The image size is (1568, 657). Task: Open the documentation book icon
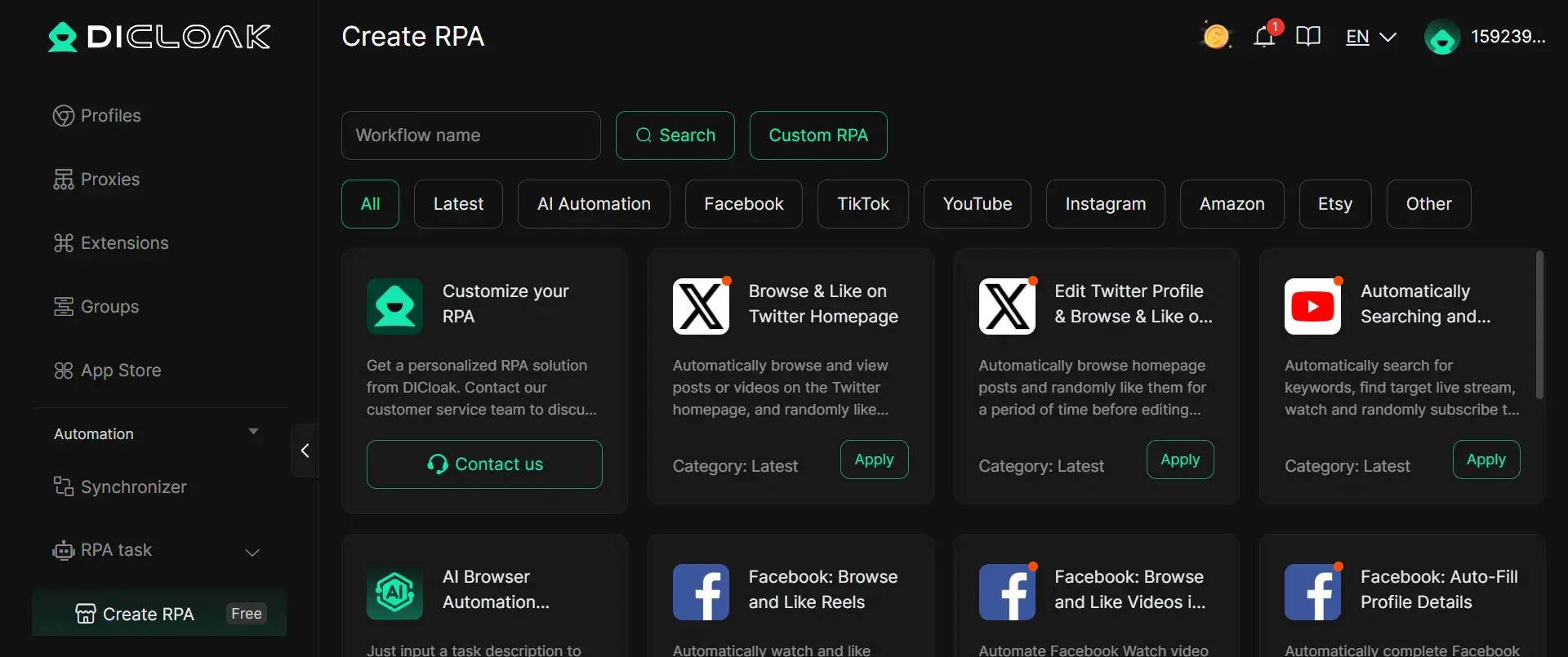(1307, 37)
